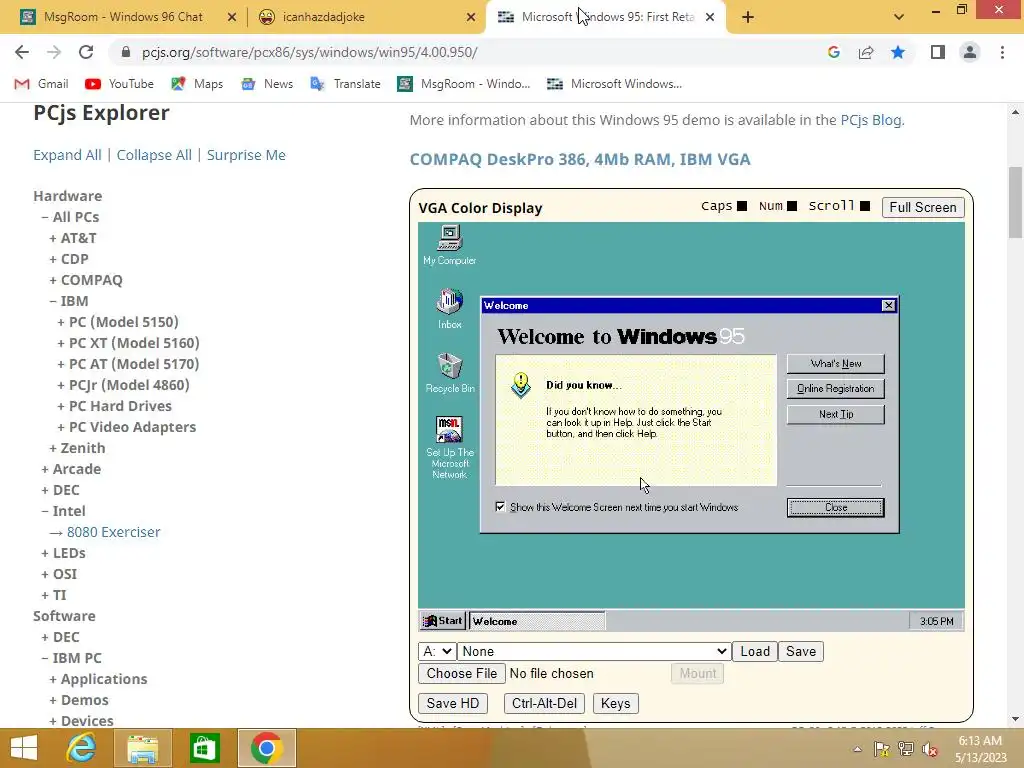Open File Explorer from taskbar
This screenshot has height=768, width=1024.
pyautogui.click(x=143, y=748)
